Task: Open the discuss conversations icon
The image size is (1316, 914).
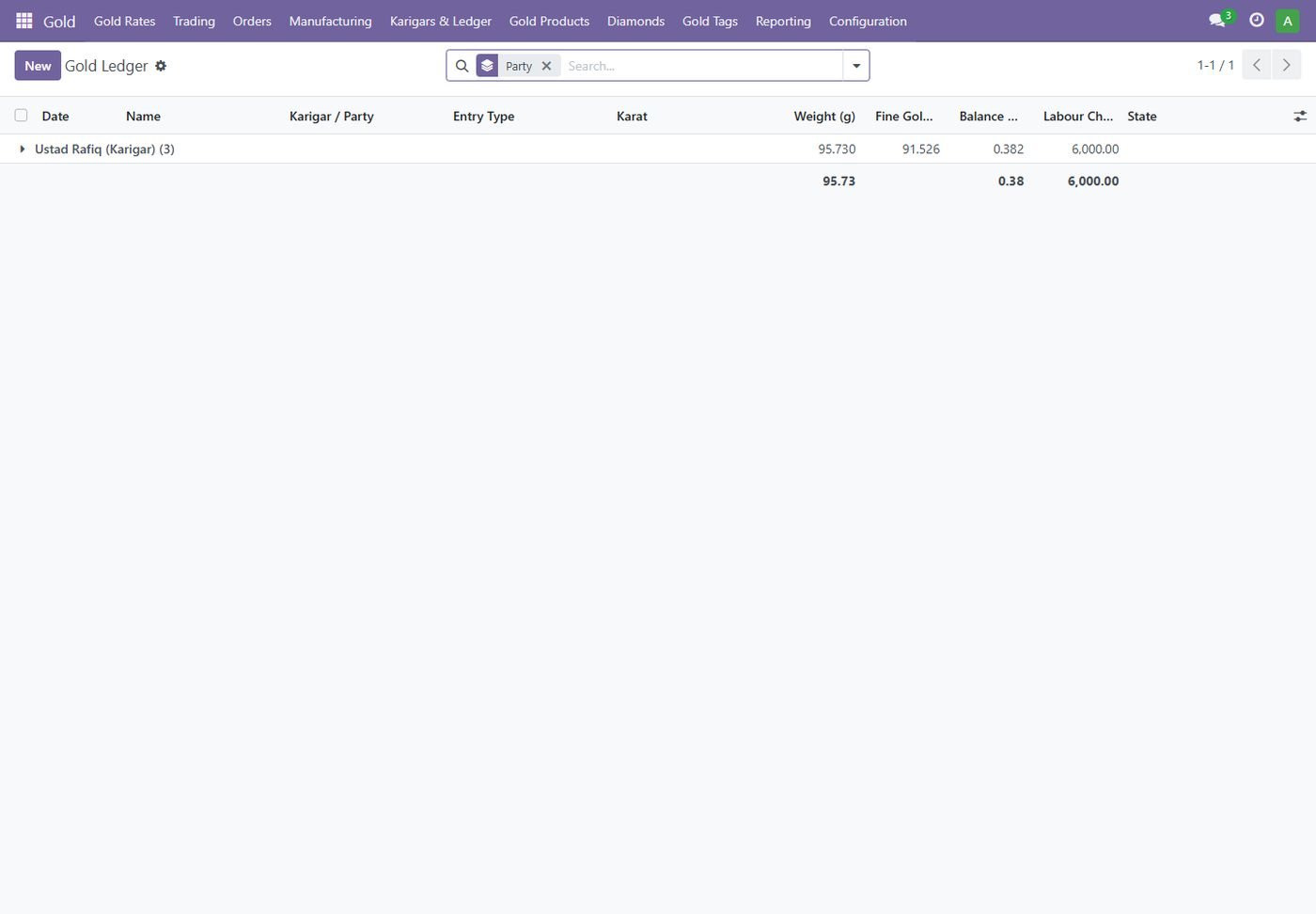Action: [1217, 21]
